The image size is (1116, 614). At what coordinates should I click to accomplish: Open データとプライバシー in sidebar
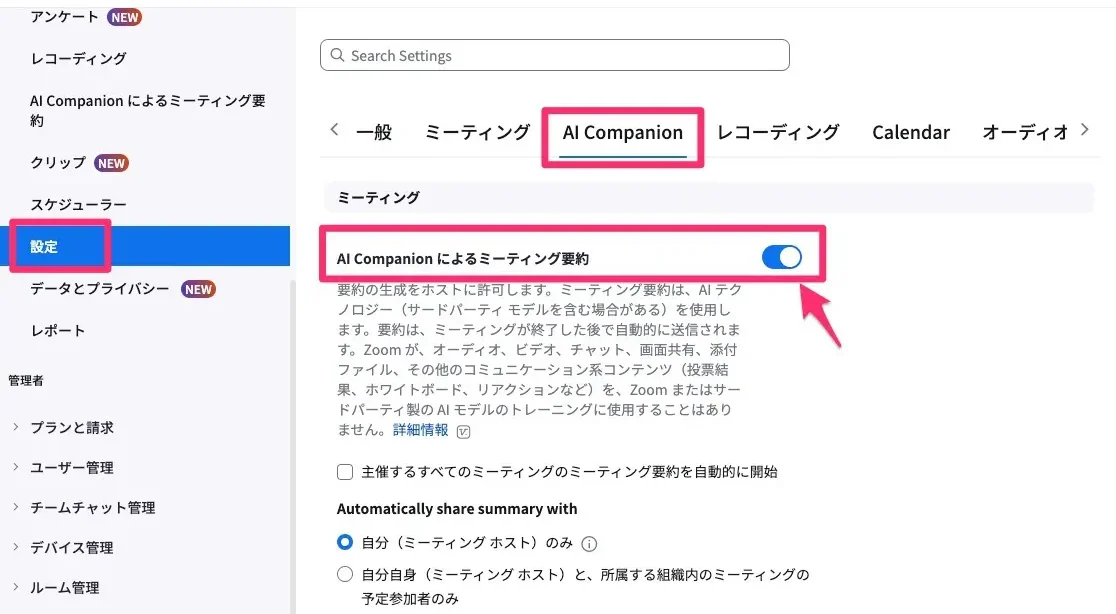pos(100,289)
